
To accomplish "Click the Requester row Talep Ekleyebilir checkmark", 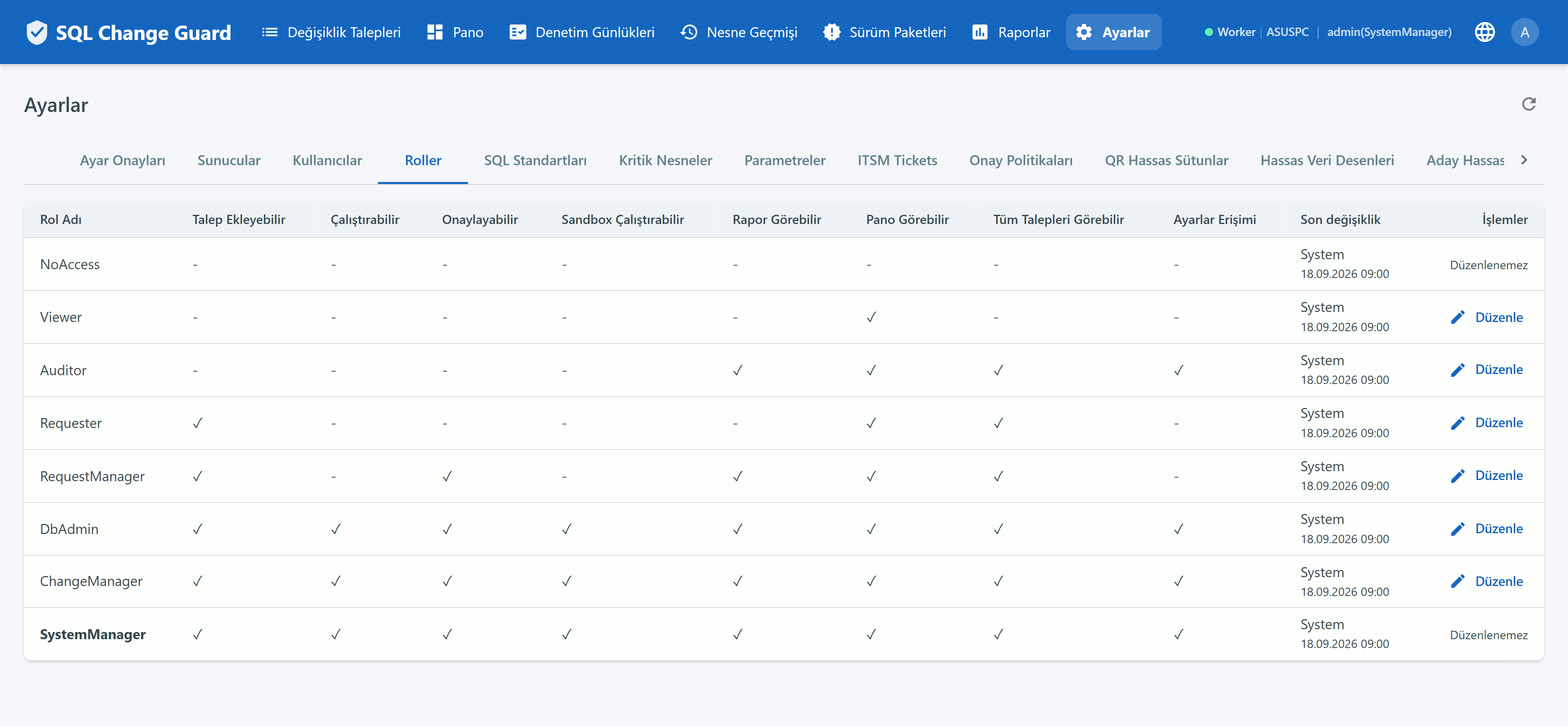I will click(198, 423).
